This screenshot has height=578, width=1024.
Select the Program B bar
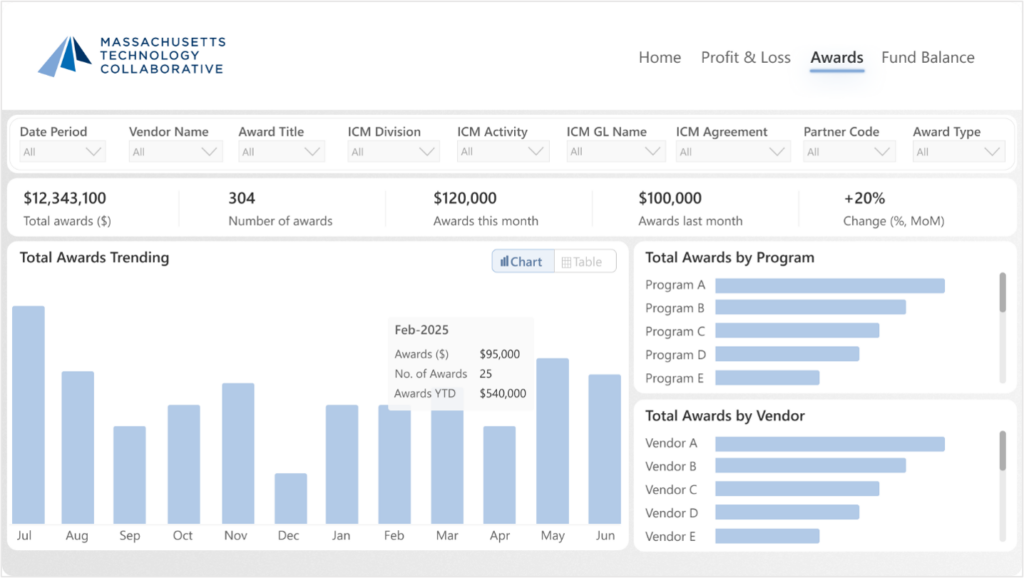tap(810, 307)
